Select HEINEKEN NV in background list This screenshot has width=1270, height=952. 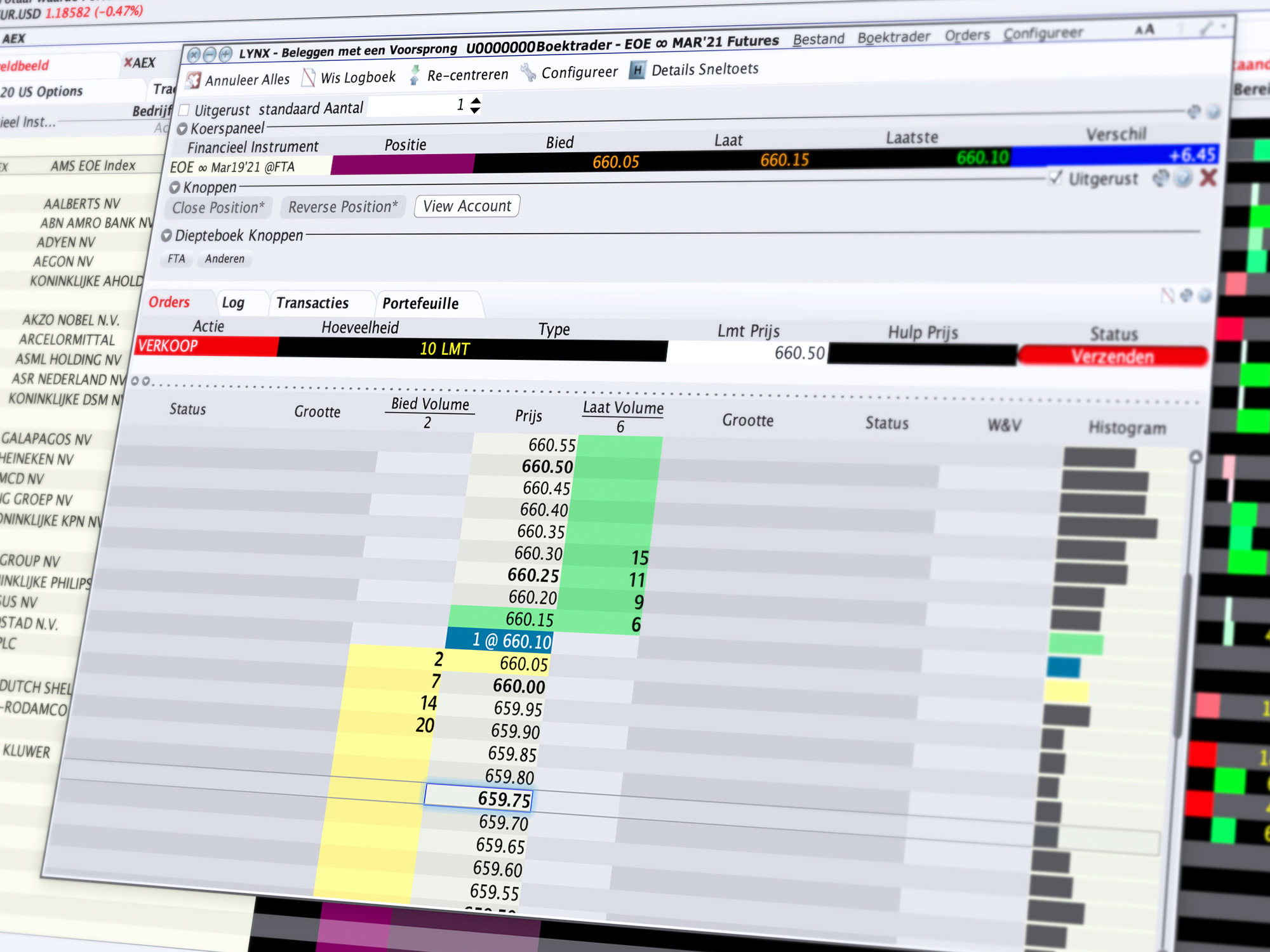coord(37,459)
